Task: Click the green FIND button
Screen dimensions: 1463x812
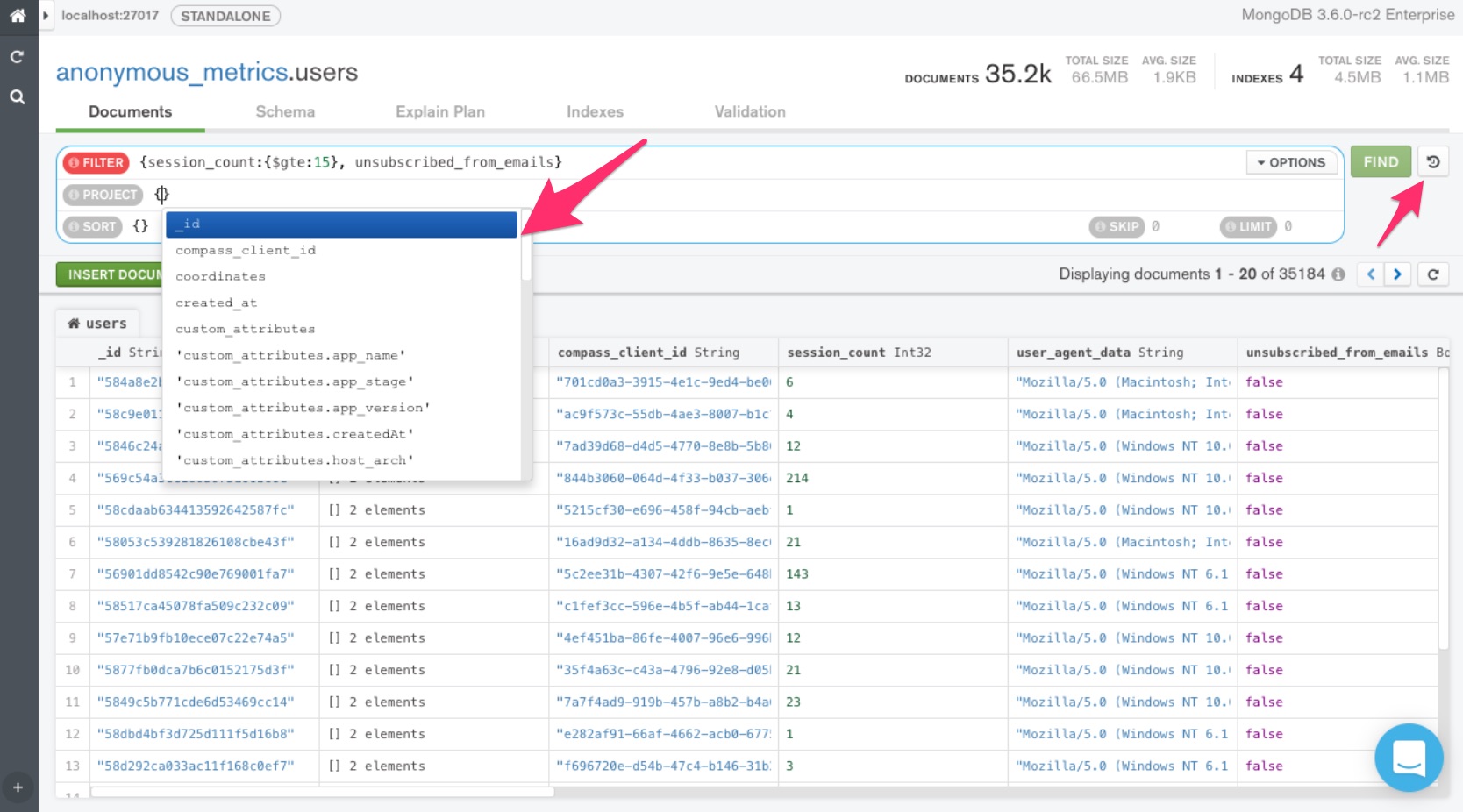Action: (x=1381, y=161)
